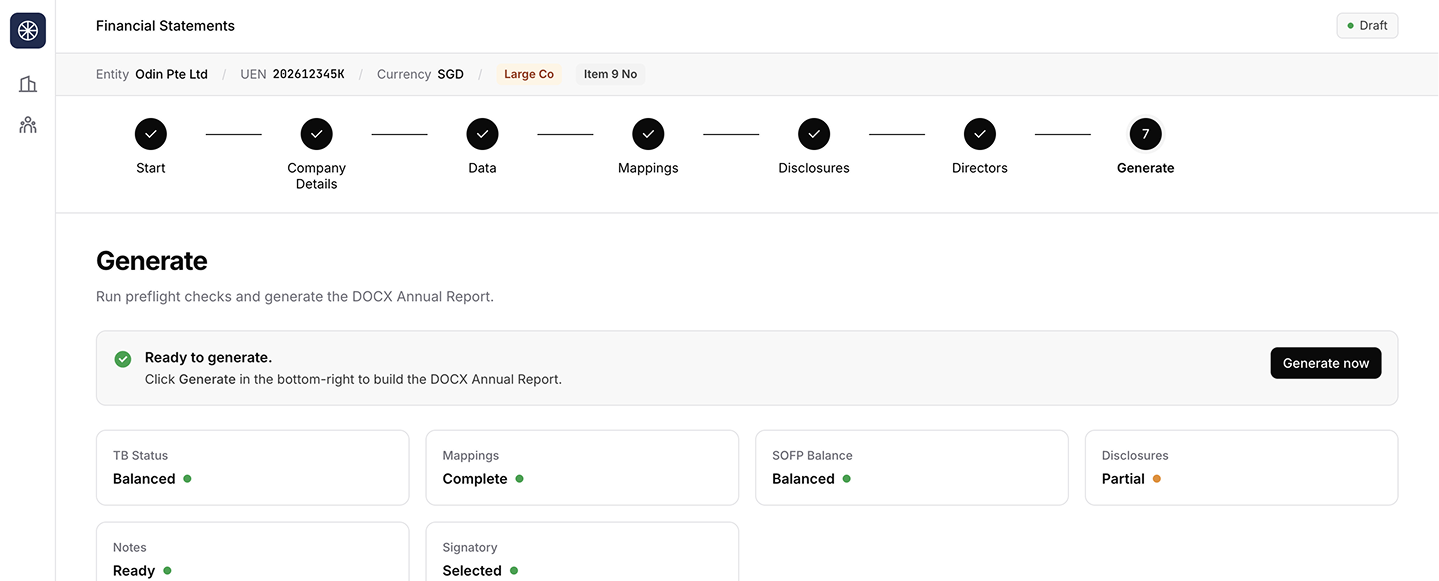Jump to Company Details step circle
Screen dimensions: 1439x581
tap(317, 134)
